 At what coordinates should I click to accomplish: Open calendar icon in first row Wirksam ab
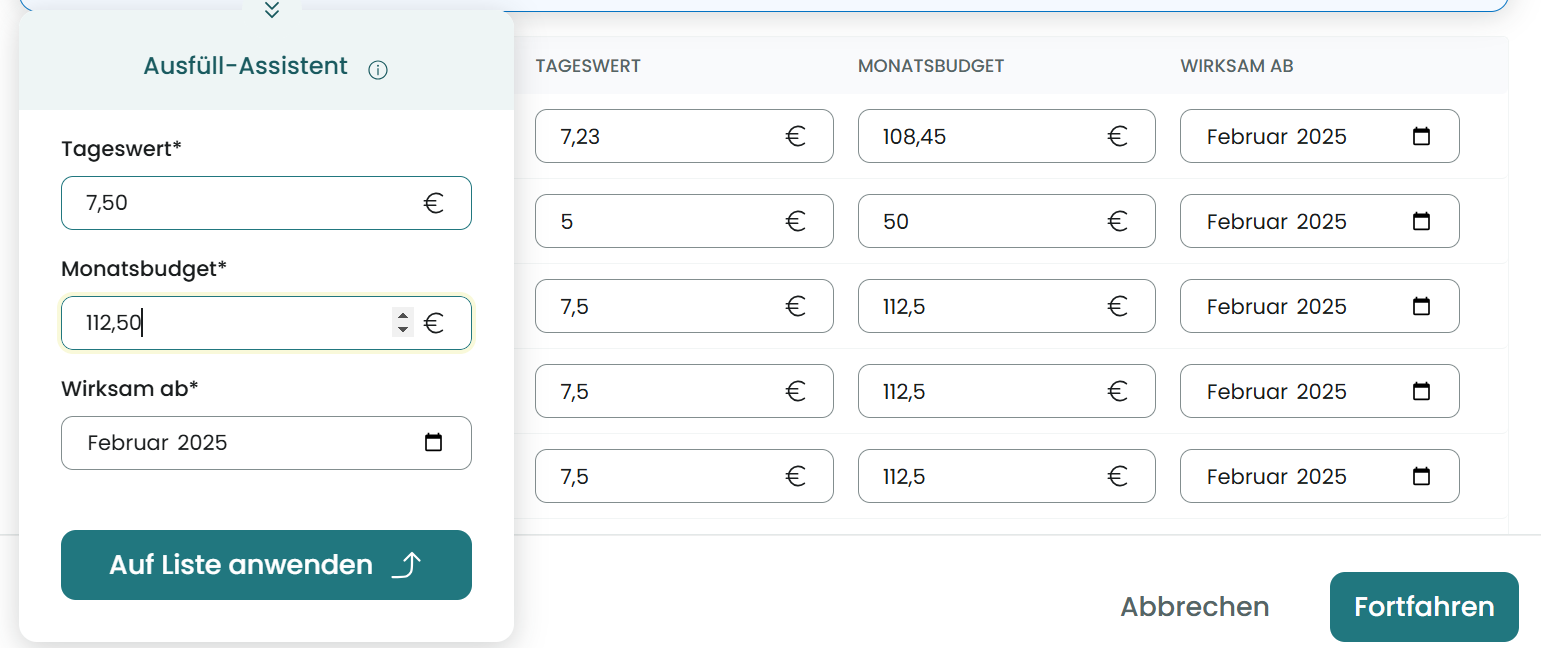coord(1421,137)
